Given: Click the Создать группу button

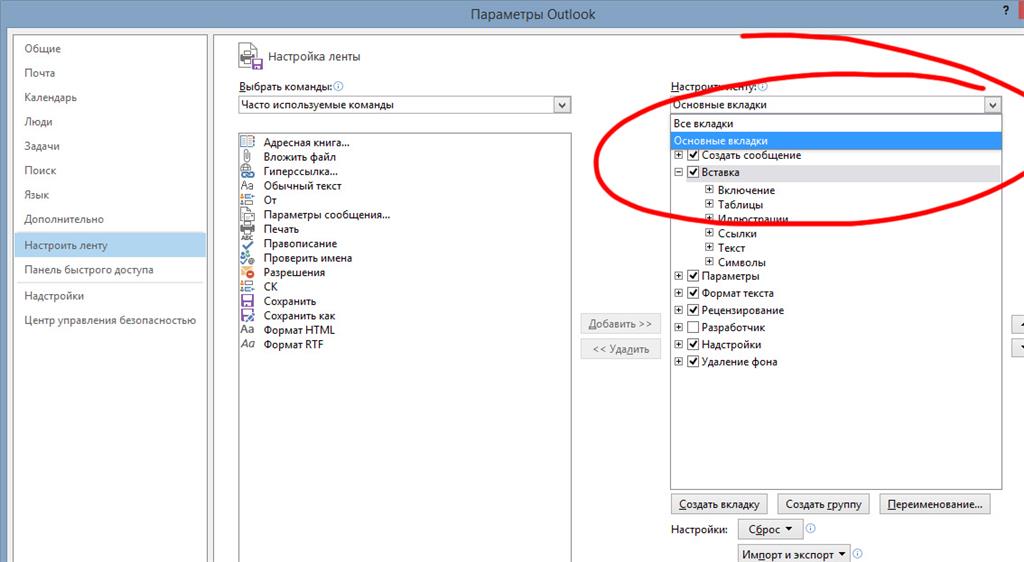Looking at the screenshot, I should [x=824, y=504].
